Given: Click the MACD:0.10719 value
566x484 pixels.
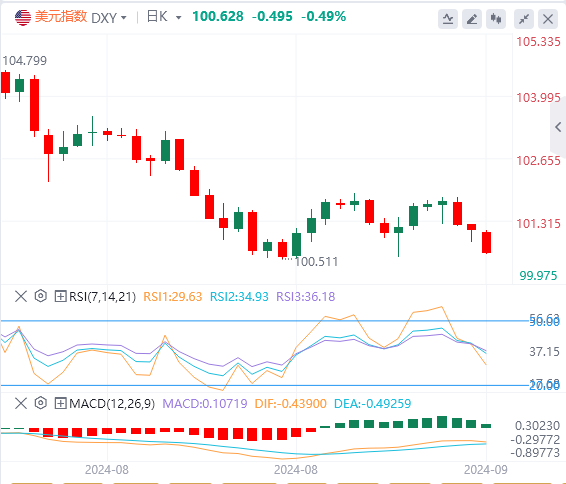Looking at the screenshot, I should (x=205, y=404).
